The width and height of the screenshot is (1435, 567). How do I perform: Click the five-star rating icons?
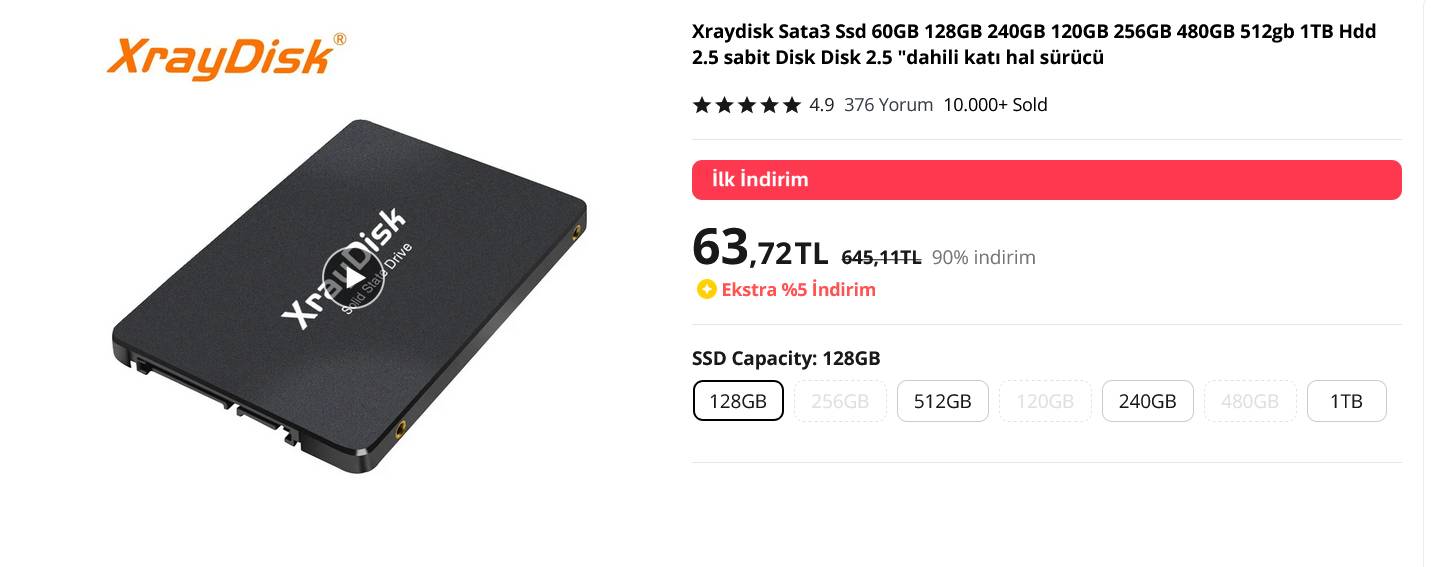pyautogui.click(x=747, y=105)
